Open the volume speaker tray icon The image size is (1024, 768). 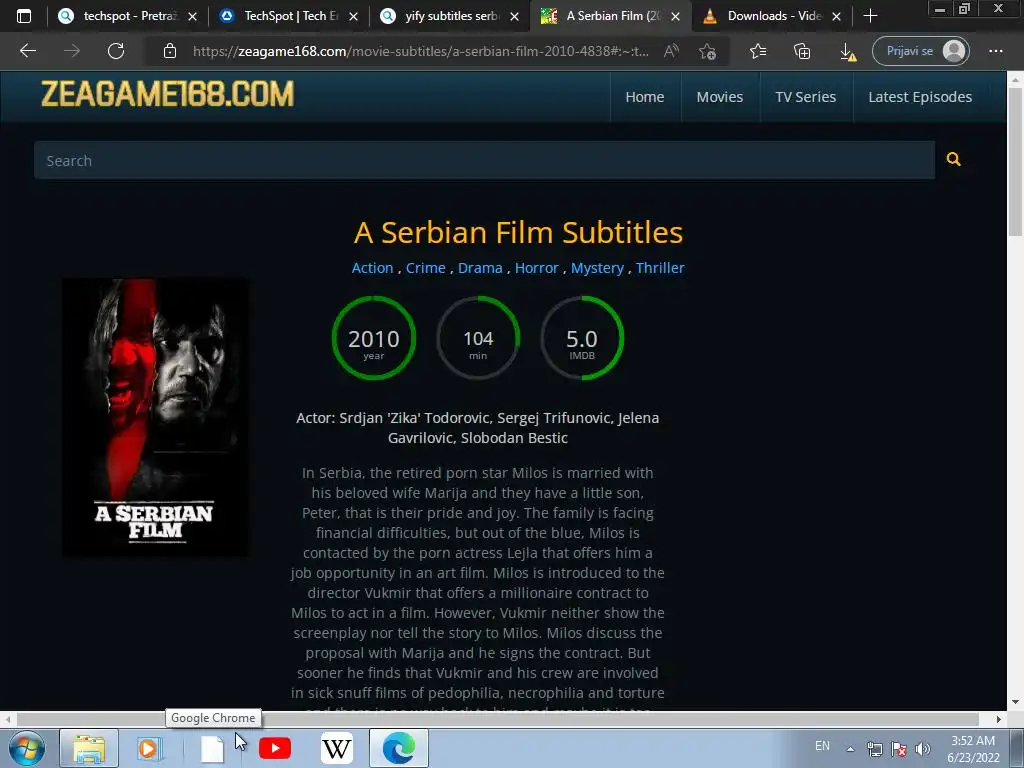click(x=923, y=749)
